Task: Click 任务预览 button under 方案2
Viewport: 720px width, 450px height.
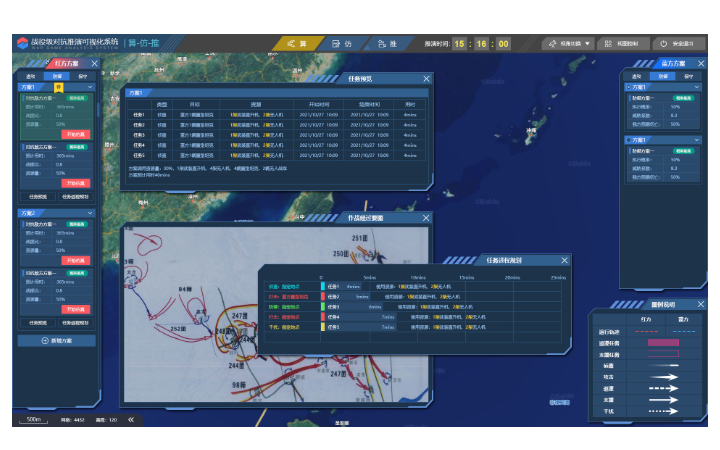Action: [x=38, y=323]
